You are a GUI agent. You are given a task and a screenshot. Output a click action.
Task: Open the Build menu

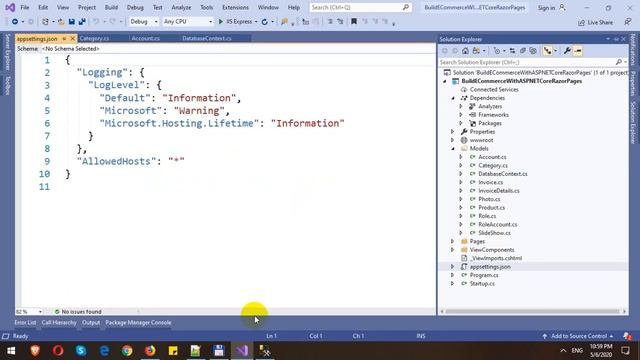pyautogui.click(x=111, y=7)
